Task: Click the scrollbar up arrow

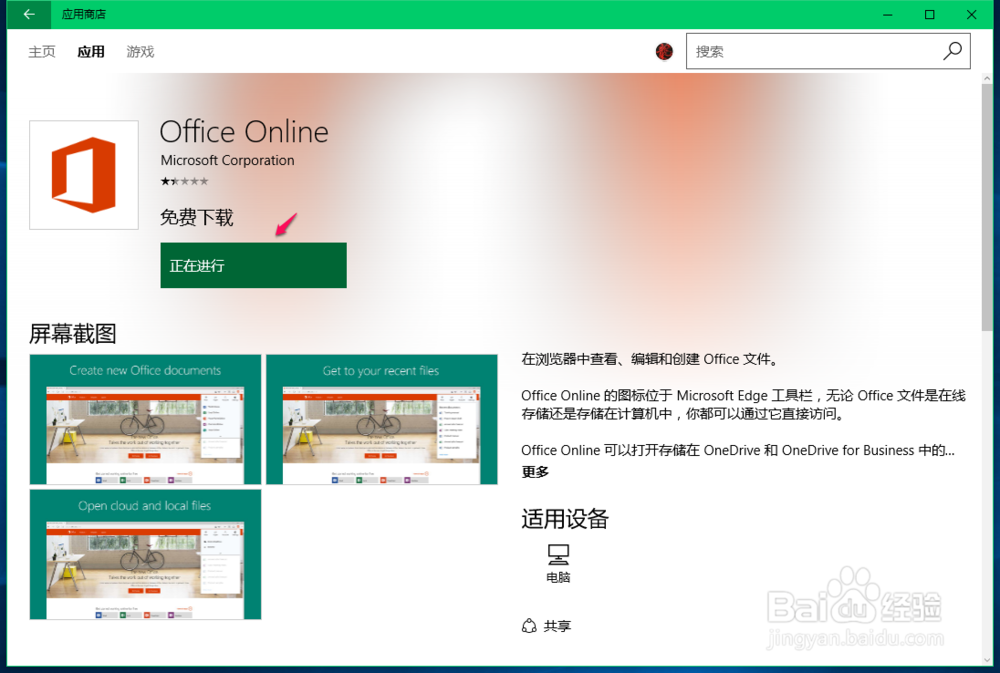Action: coord(987,78)
